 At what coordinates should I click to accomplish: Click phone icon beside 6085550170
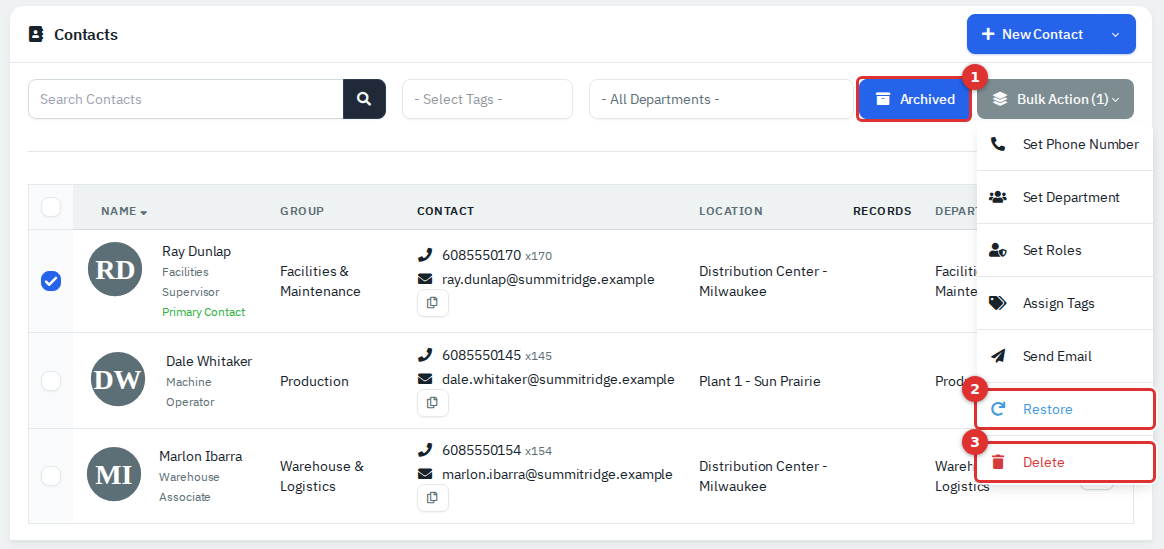425,255
